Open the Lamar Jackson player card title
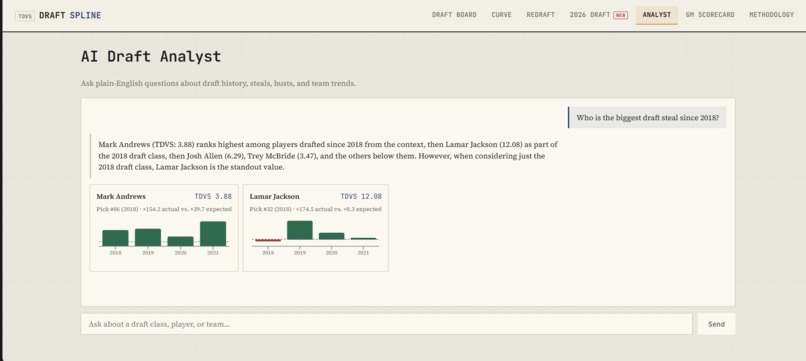806x361 pixels. tap(274, 196)
